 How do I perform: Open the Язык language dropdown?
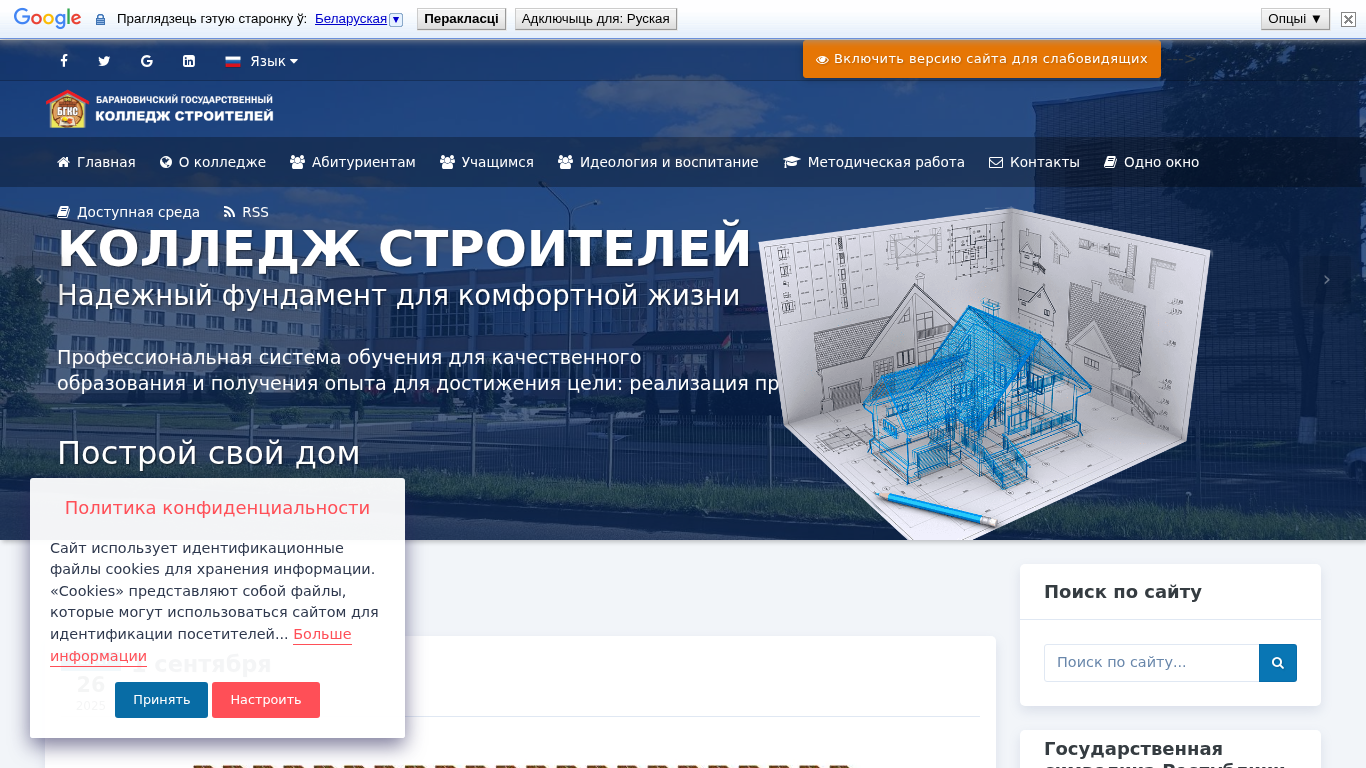click(x=262, y=61)
